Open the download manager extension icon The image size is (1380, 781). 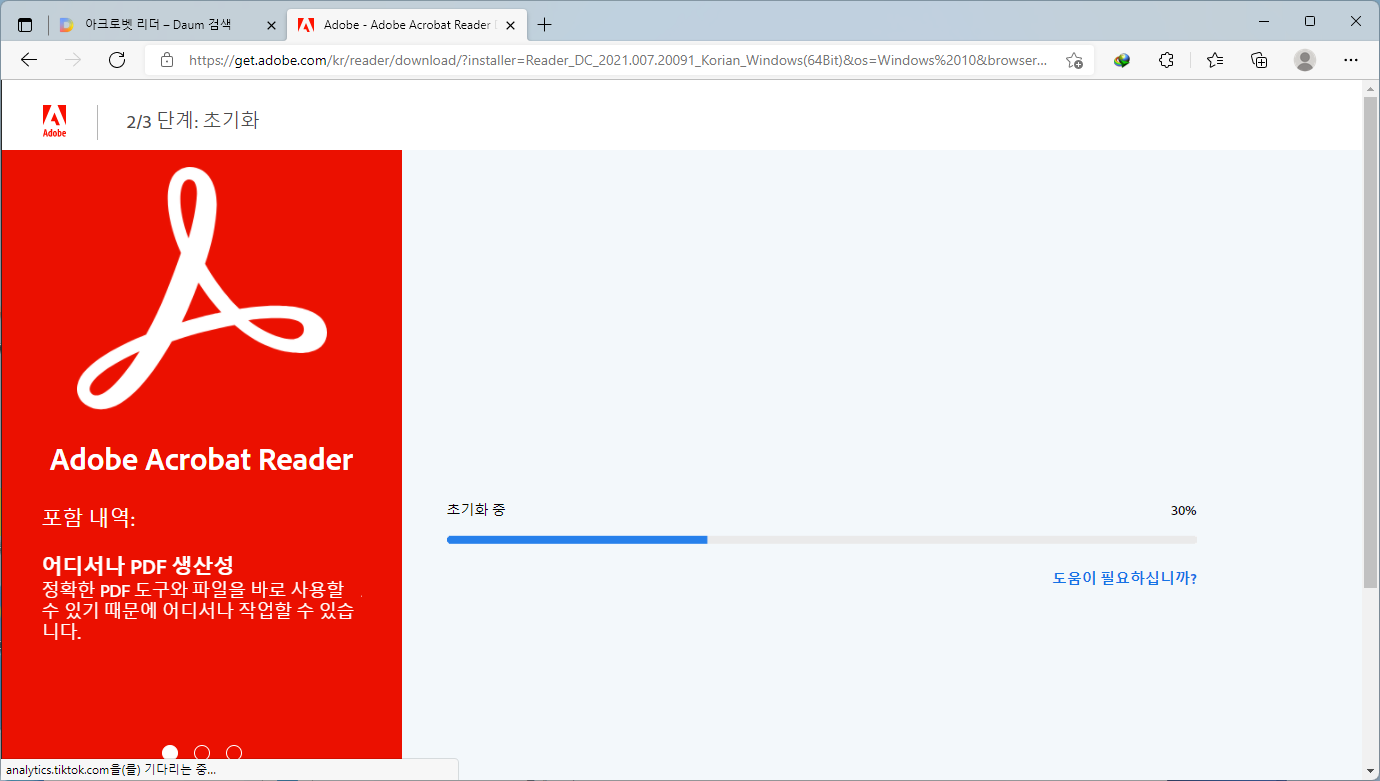tap(1122, 60)
